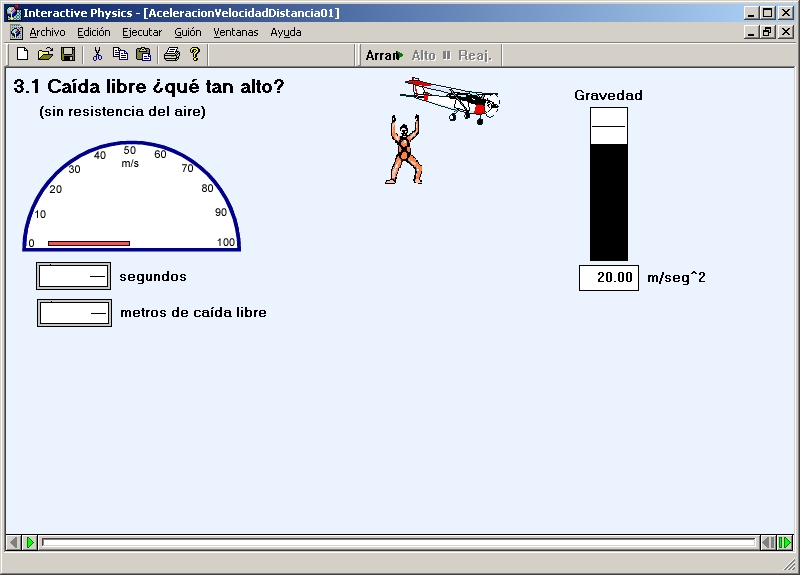Screen dimensions: 800x575
Task: Click the segundos readout box
Action: point(73,276)
